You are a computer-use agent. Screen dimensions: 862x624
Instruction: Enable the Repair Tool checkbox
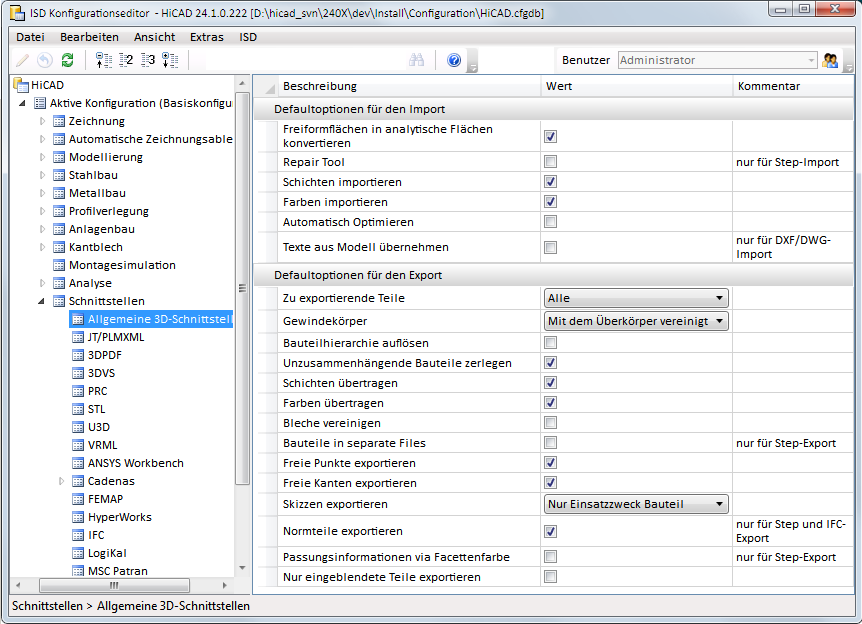[x=550, y=162]
